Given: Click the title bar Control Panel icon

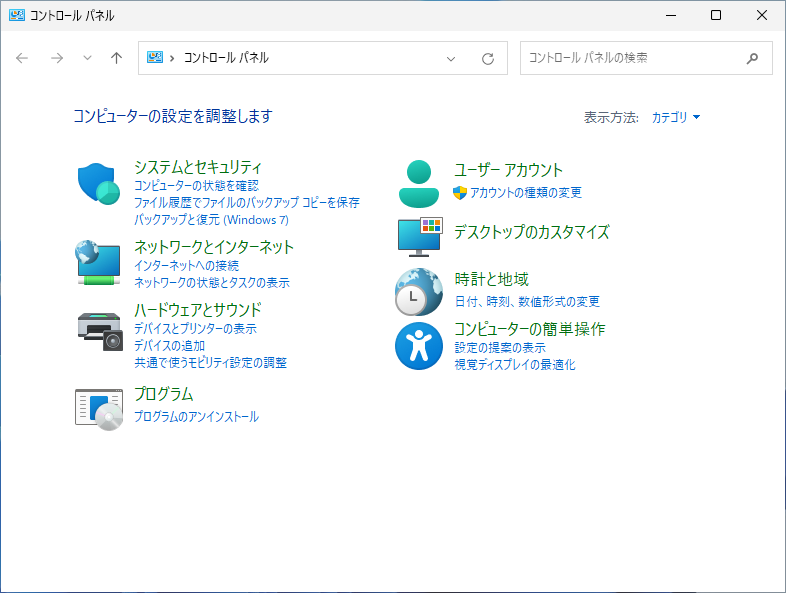Looking at the screenshot, I should click(x=17, y=15).
